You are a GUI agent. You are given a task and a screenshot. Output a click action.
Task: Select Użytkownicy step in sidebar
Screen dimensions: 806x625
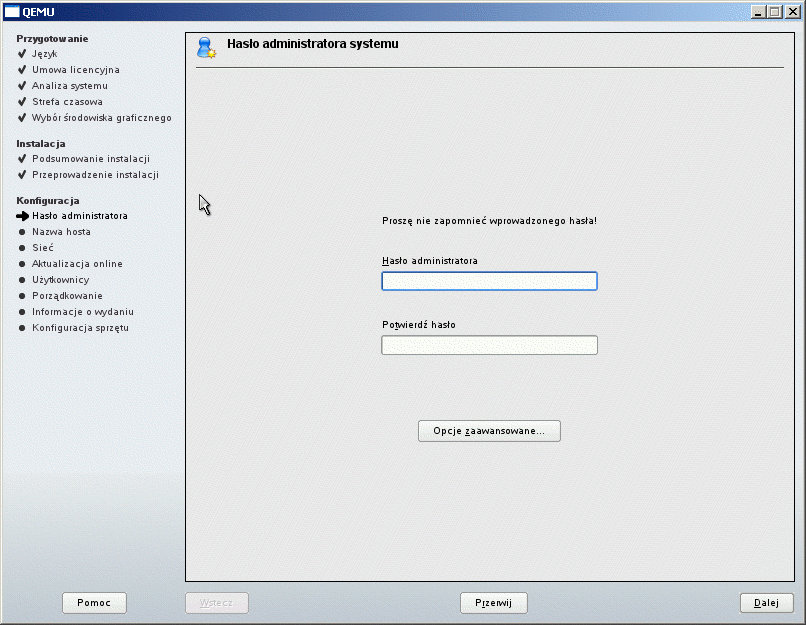pyautogui.click(x=60, y=280)
